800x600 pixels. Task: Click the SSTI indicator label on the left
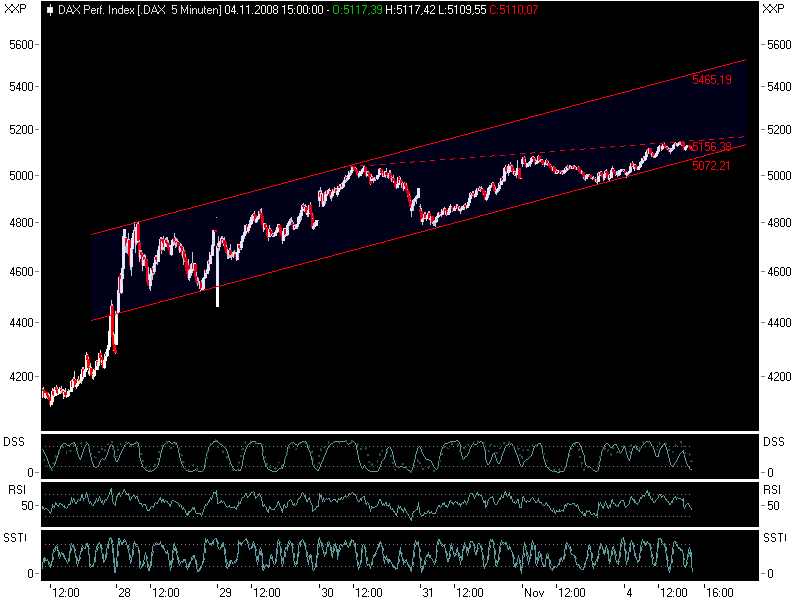pos(15,538)
